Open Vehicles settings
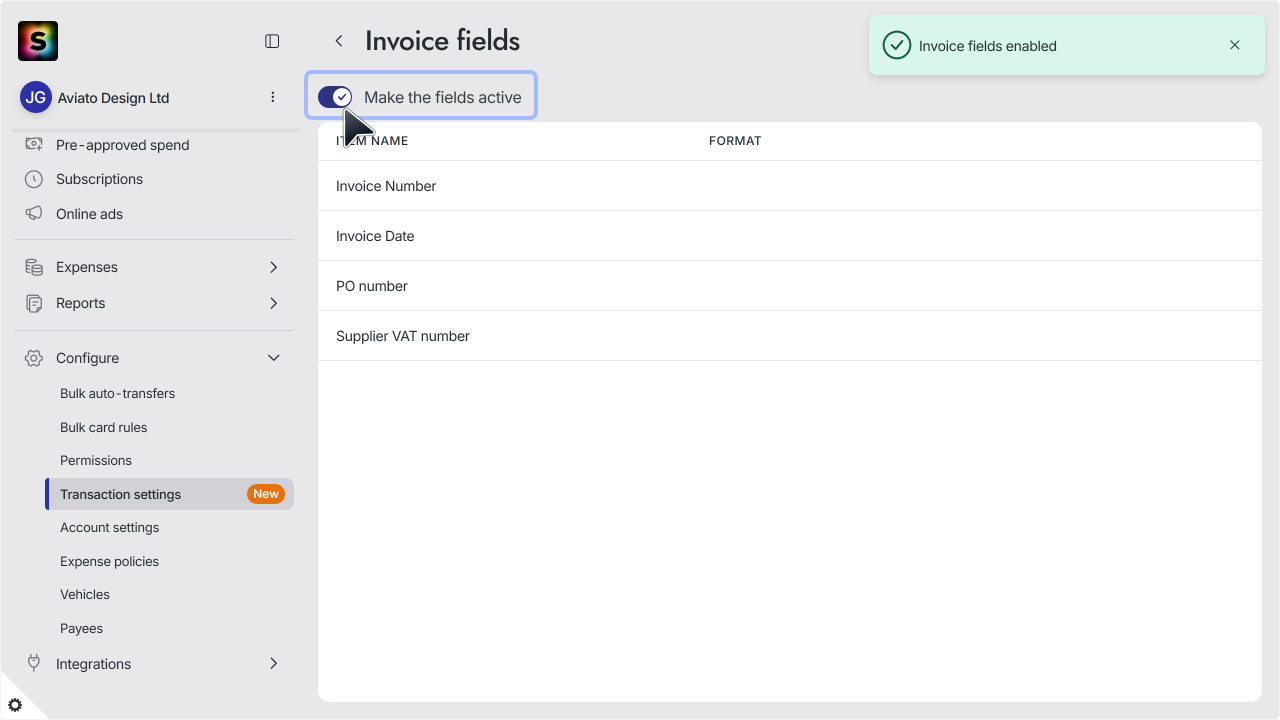Image resolution: width=1280 pixels, height=720 pixels. click(x=85, y=594)
